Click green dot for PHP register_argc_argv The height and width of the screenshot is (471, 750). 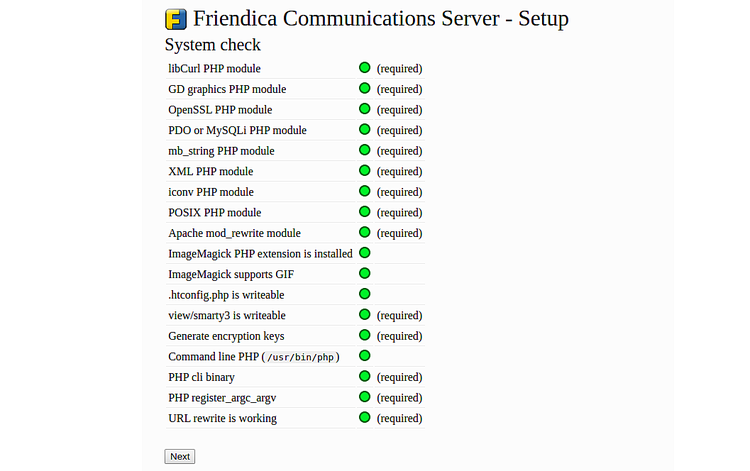coord(364,396)
